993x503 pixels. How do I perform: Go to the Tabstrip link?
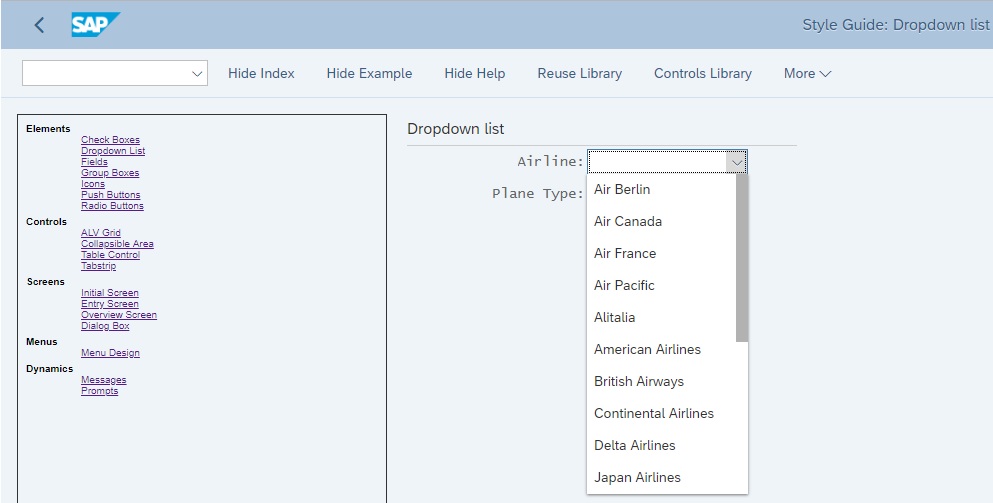(99, 265)
